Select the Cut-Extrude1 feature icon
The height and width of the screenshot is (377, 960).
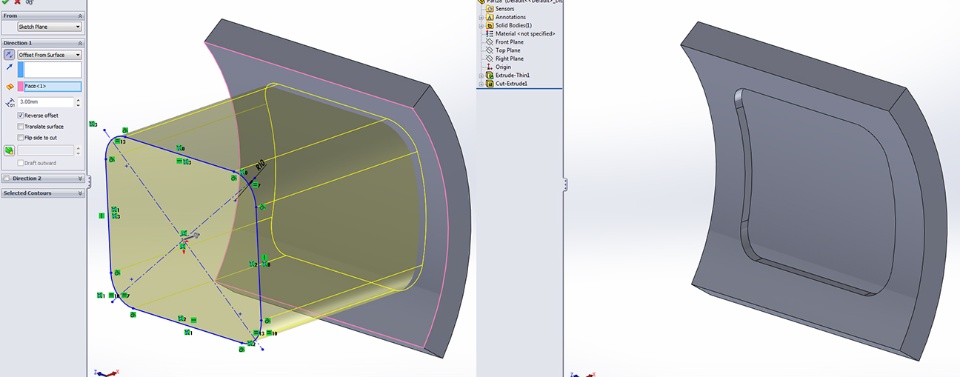(x=490, y=83)
